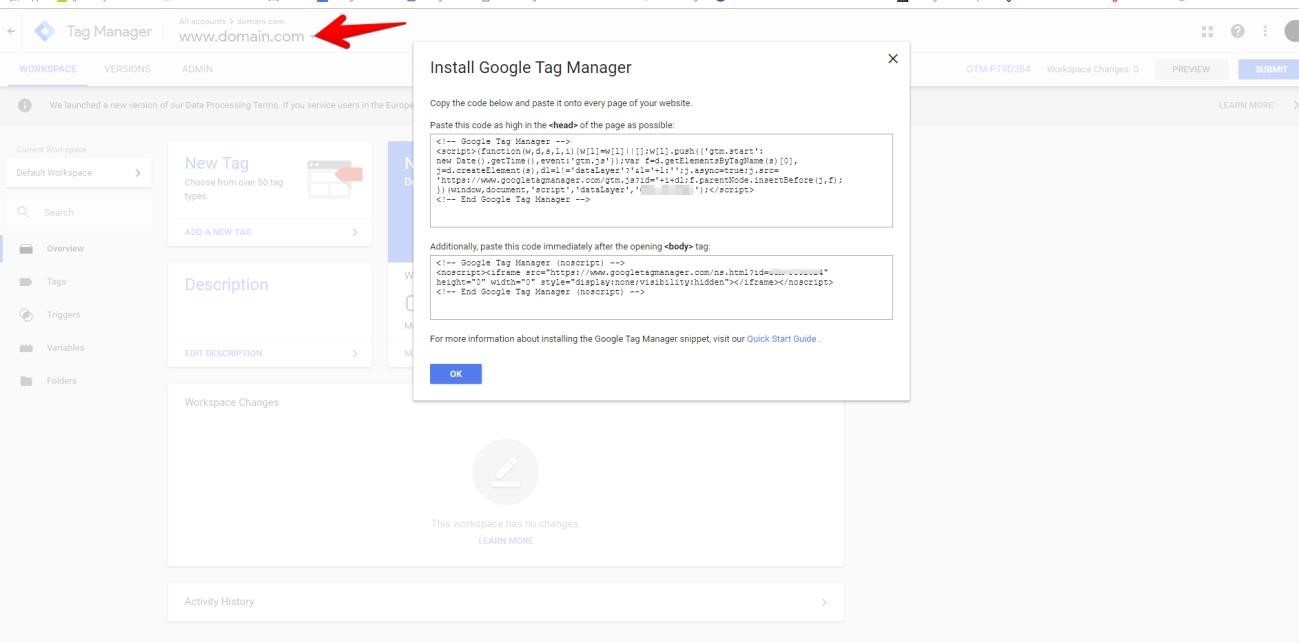Image resolution: width=1299 pixels, height=643 pixels.
Task: Go back using the left arrow icon
Action: coord(11,32)
